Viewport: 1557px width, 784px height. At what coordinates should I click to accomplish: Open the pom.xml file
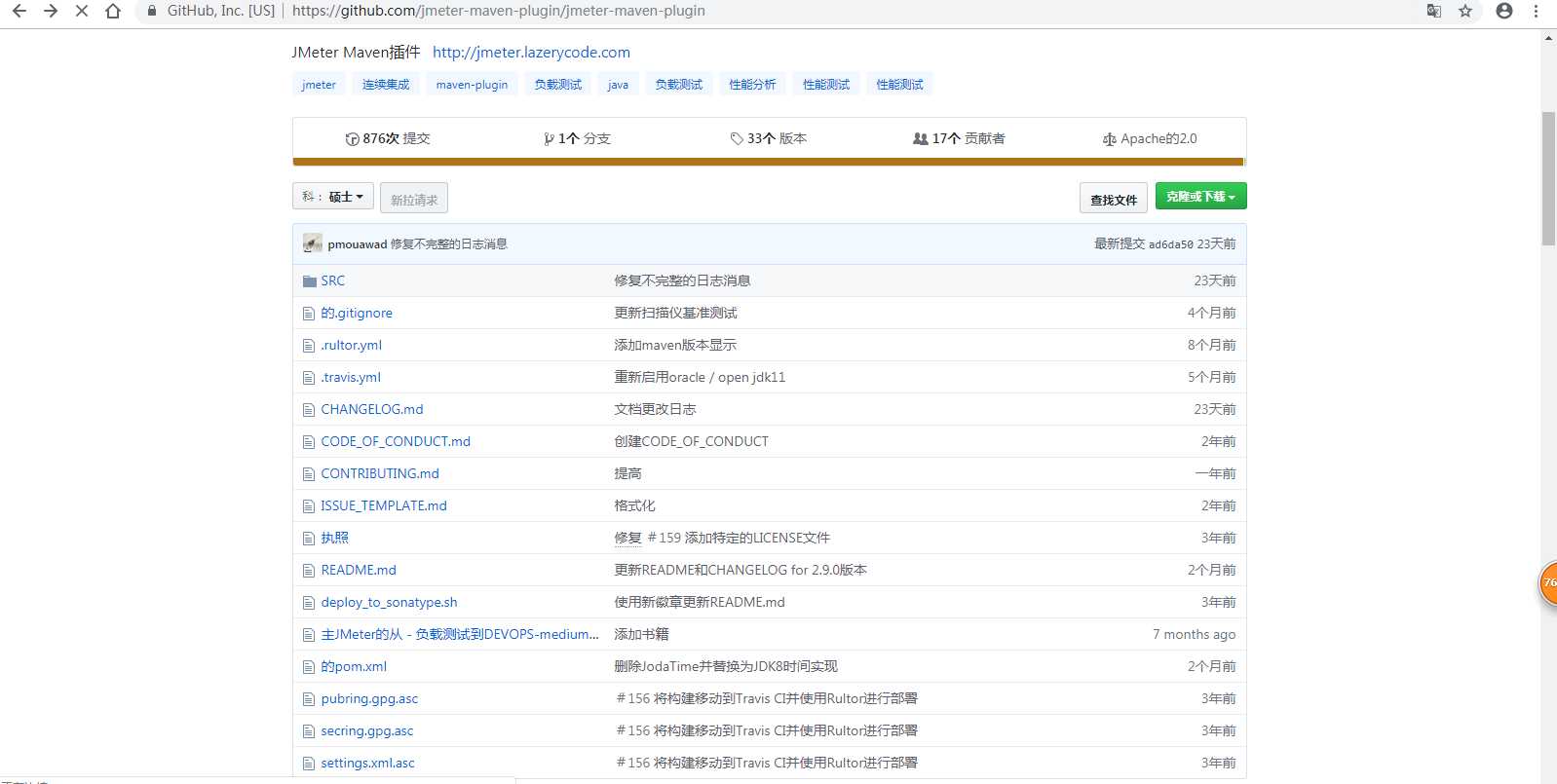(354, 666)
